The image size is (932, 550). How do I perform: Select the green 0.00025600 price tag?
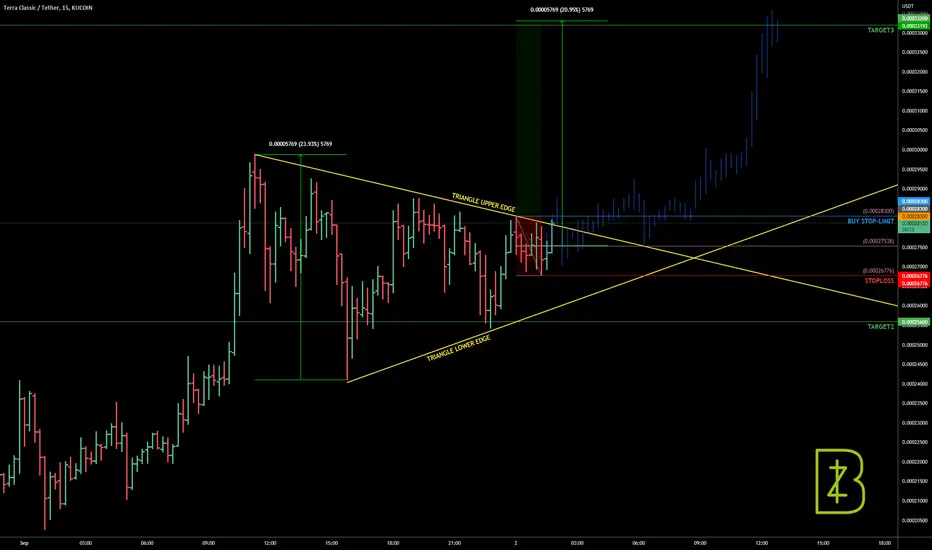pos(914,322)
